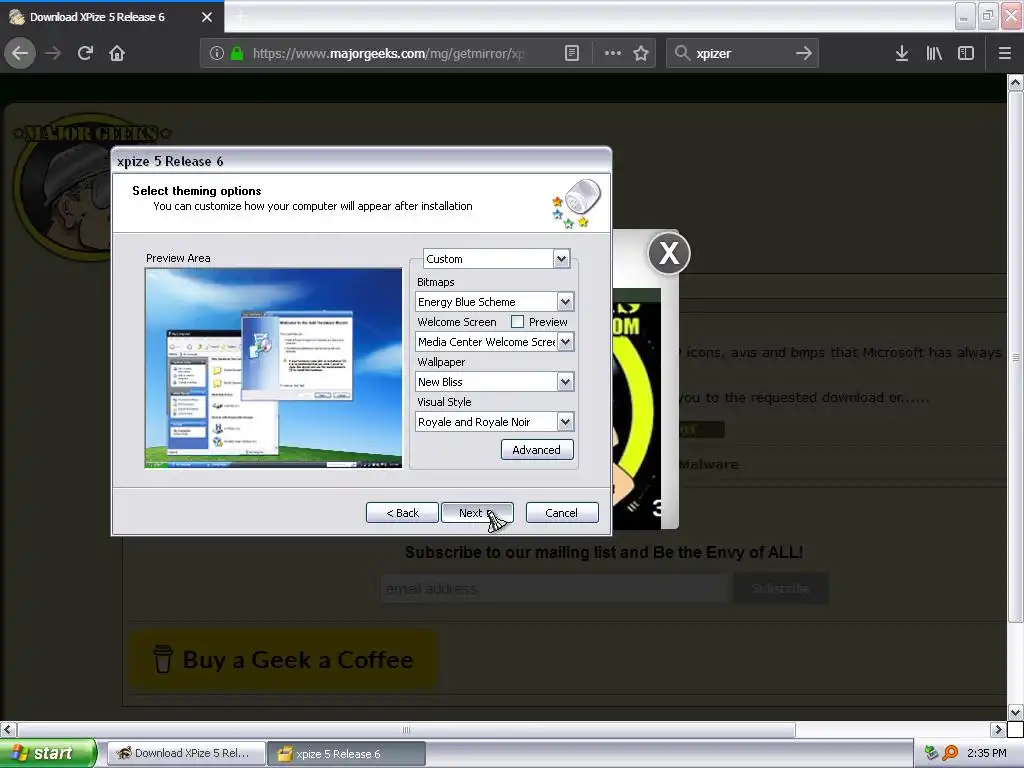Submit search with the arrow icon
Screen dimensions: 1024x768
click(804, 53)
